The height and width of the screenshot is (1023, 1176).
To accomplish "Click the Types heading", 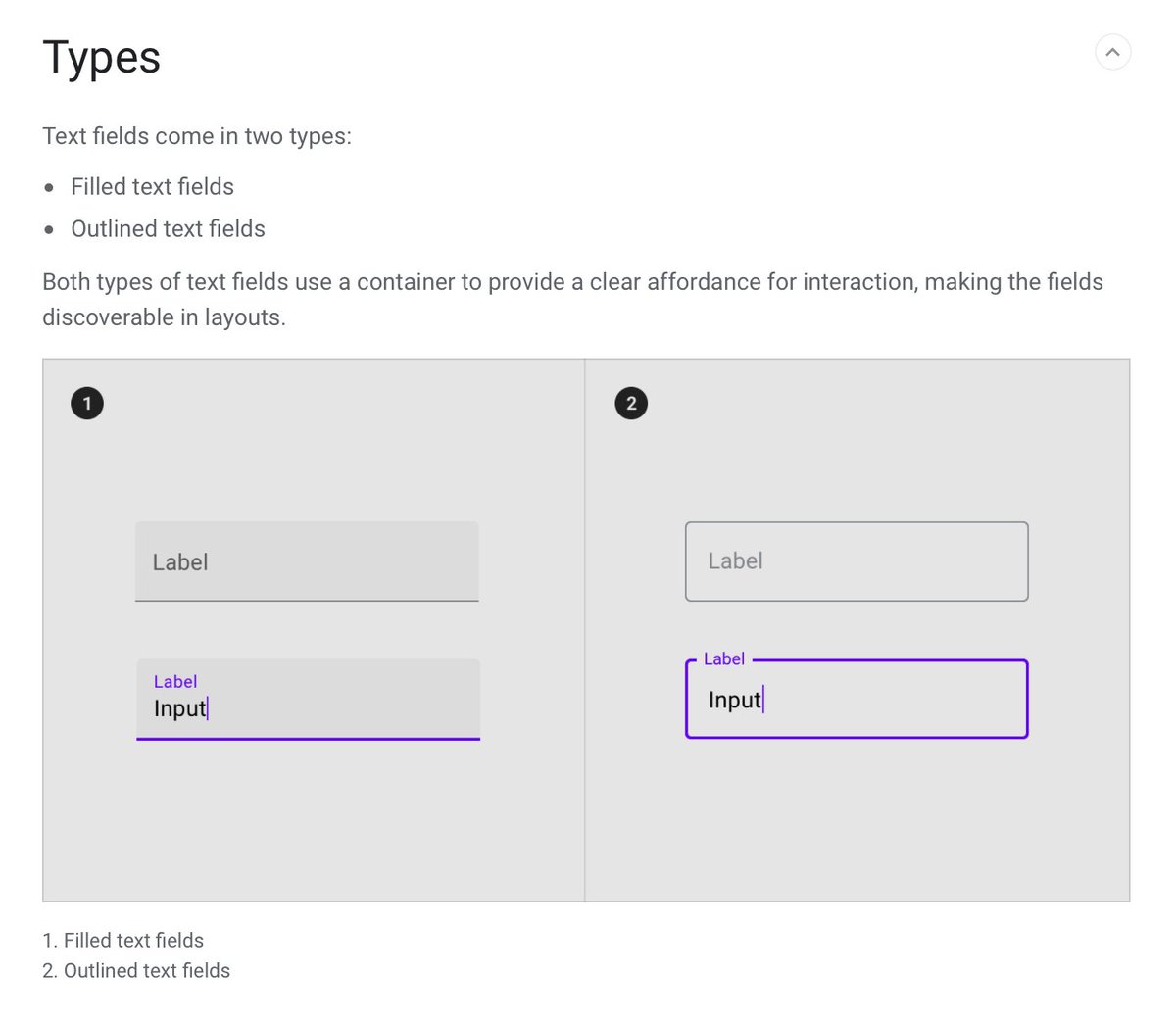I will 102,58.
